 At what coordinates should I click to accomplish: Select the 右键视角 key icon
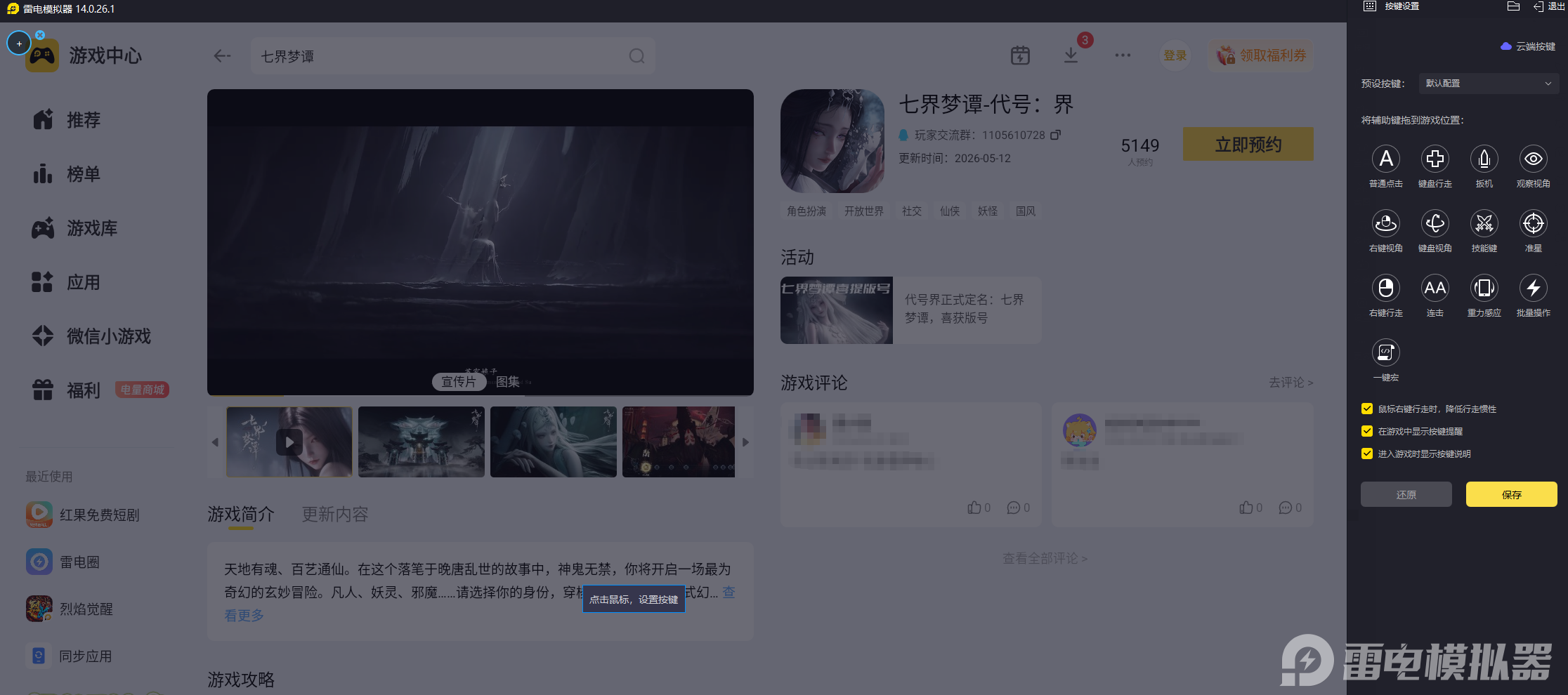[1385, 223]
